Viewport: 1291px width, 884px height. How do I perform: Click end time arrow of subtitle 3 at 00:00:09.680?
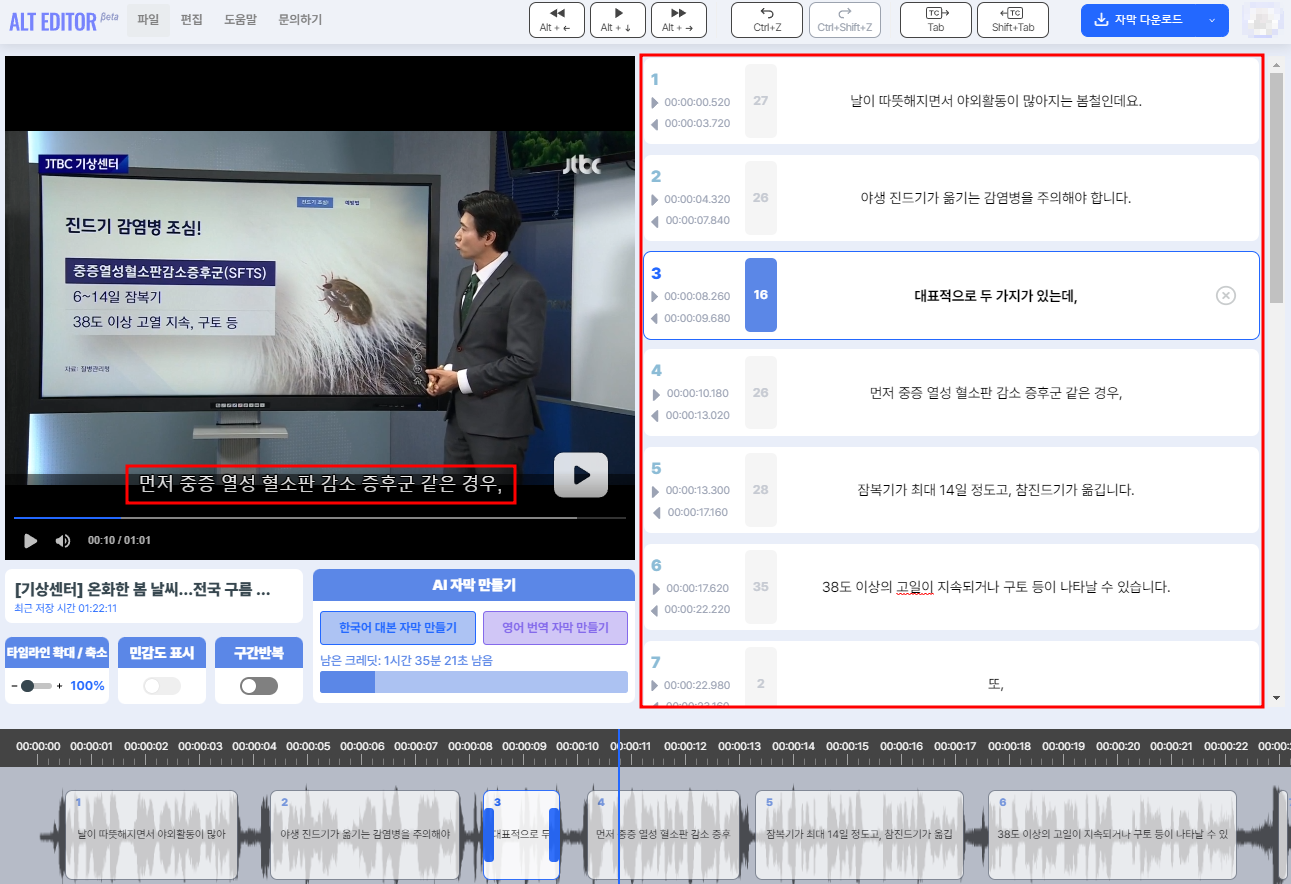point(655,319)
